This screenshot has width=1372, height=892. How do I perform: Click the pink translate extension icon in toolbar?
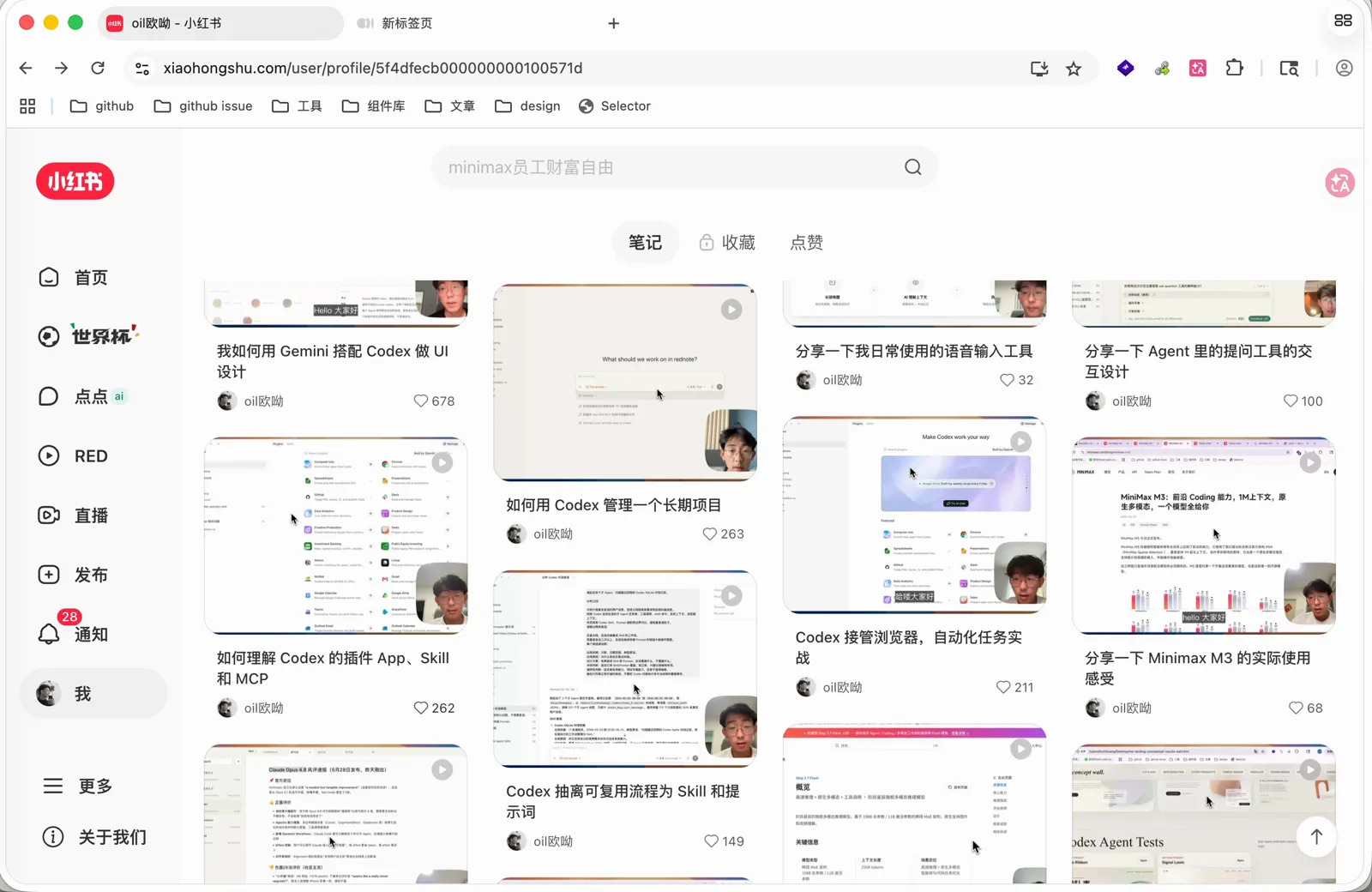click(1198, 68)
